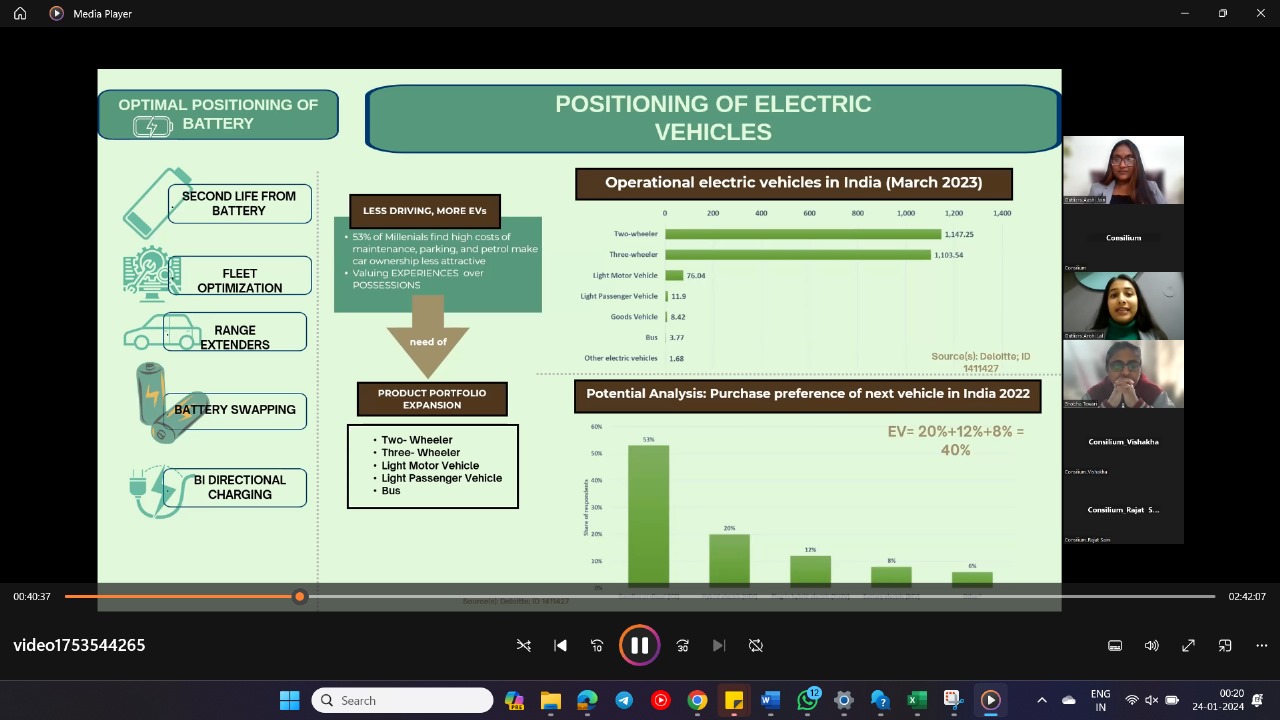Open the volume control
Viewport: 1280px width, 720px height.
(1151, 646)
